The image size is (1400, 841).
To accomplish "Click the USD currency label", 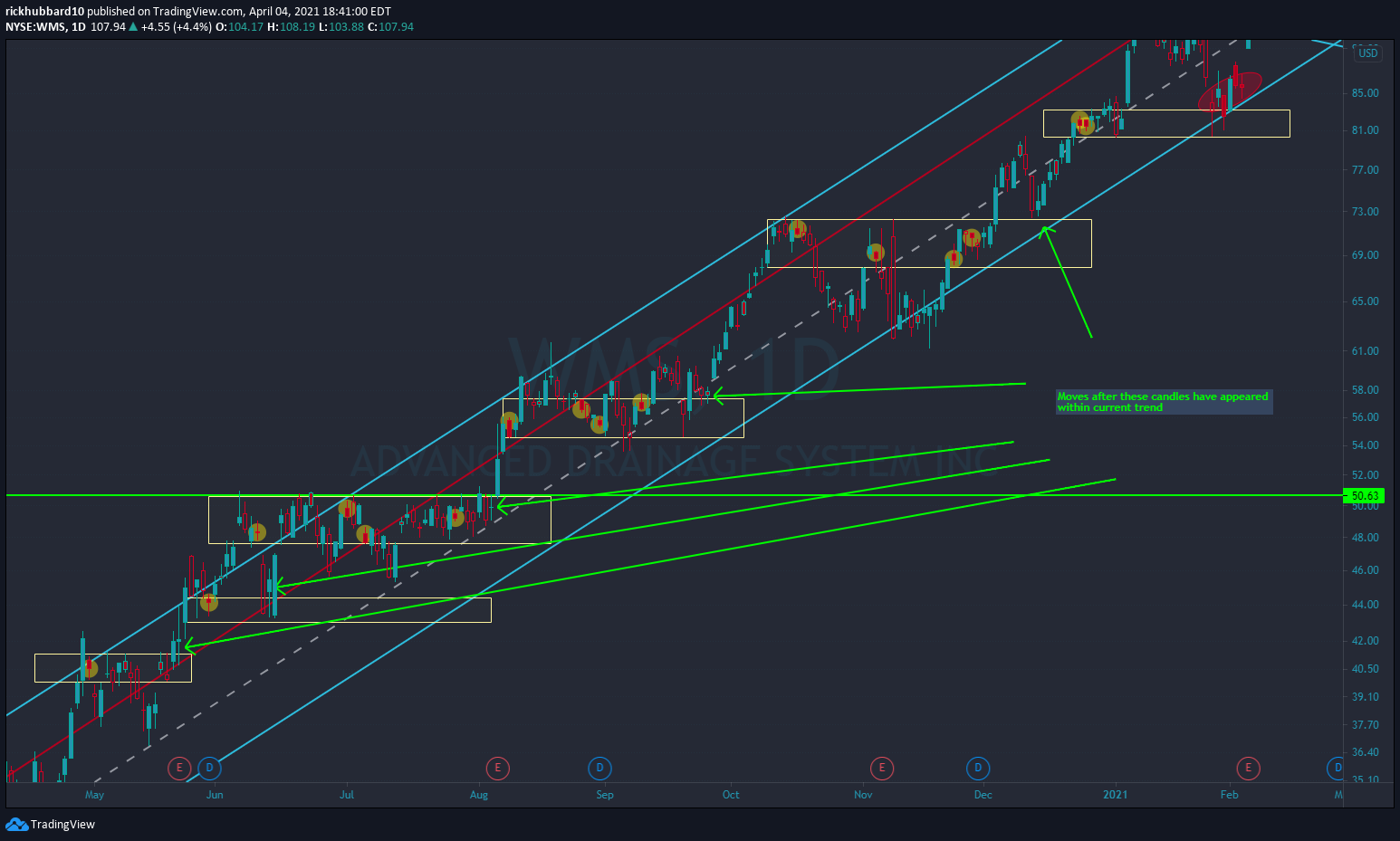I will click(x=1367, y=53).
